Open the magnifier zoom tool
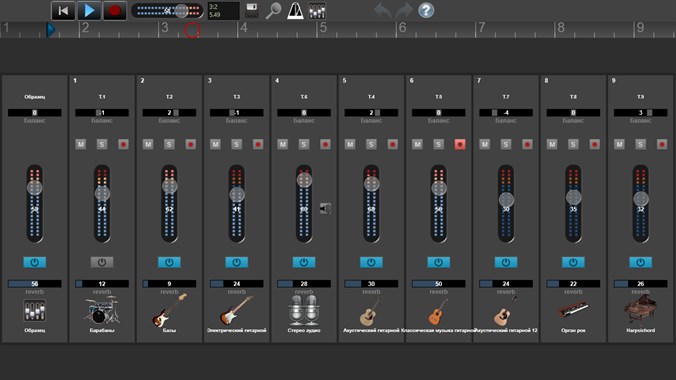The image size is (676, 380). (x=273, y=11)
